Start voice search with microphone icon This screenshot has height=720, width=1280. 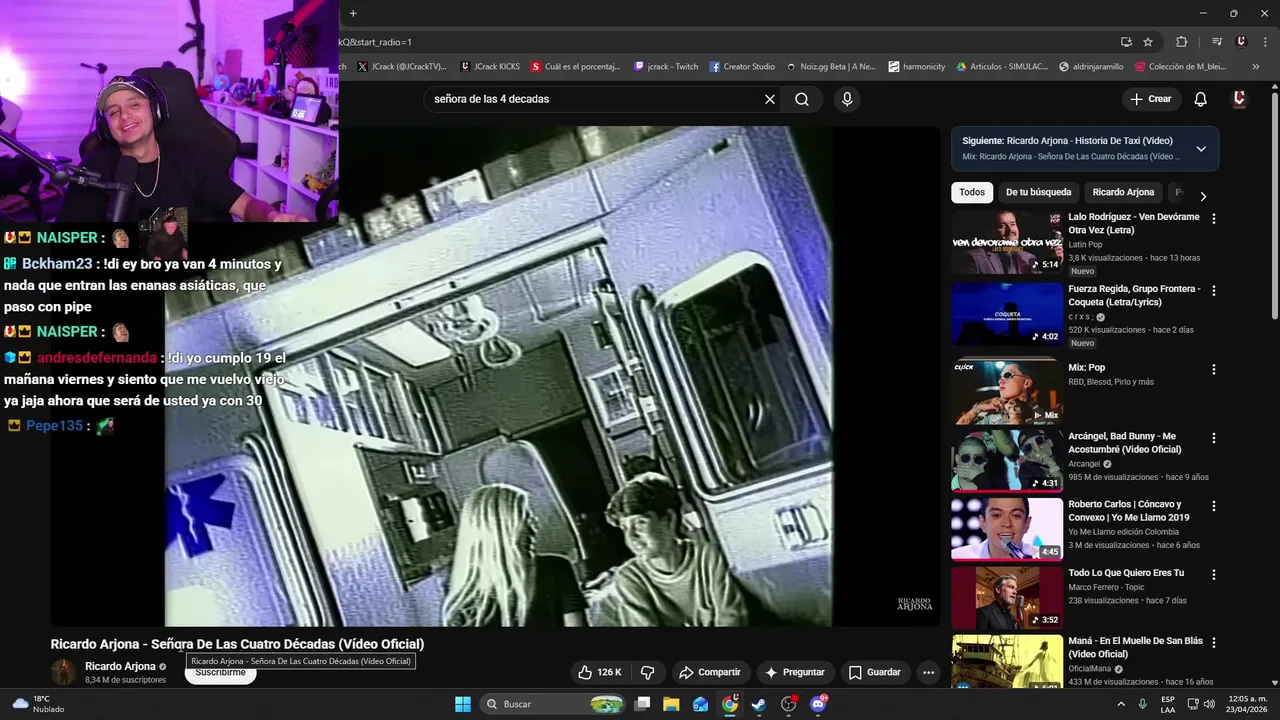(x=847, y=99)
